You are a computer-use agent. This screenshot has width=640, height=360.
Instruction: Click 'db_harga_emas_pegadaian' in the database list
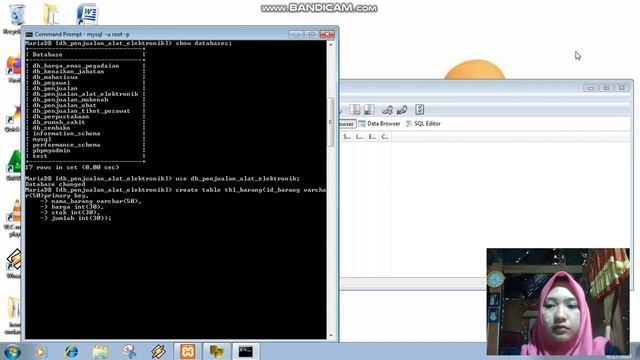pos(76,66)
